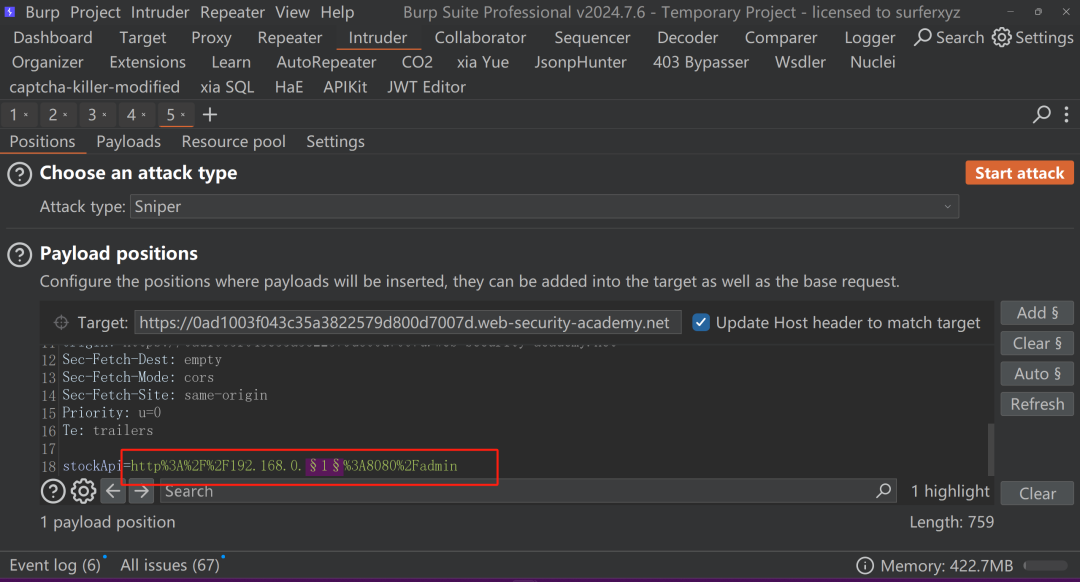The width and height of the screenshot is (1080, 582).
Task: Click the Refresh button
Action: click(x=1037, y=404)
